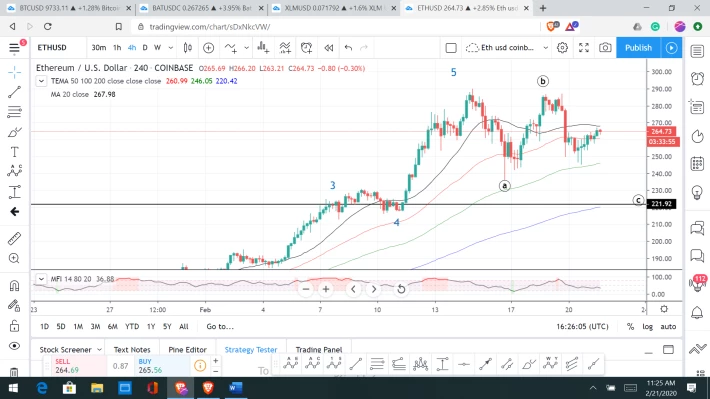
Task: Open Brave browser from the taskbar
Action: click(208, 388)
